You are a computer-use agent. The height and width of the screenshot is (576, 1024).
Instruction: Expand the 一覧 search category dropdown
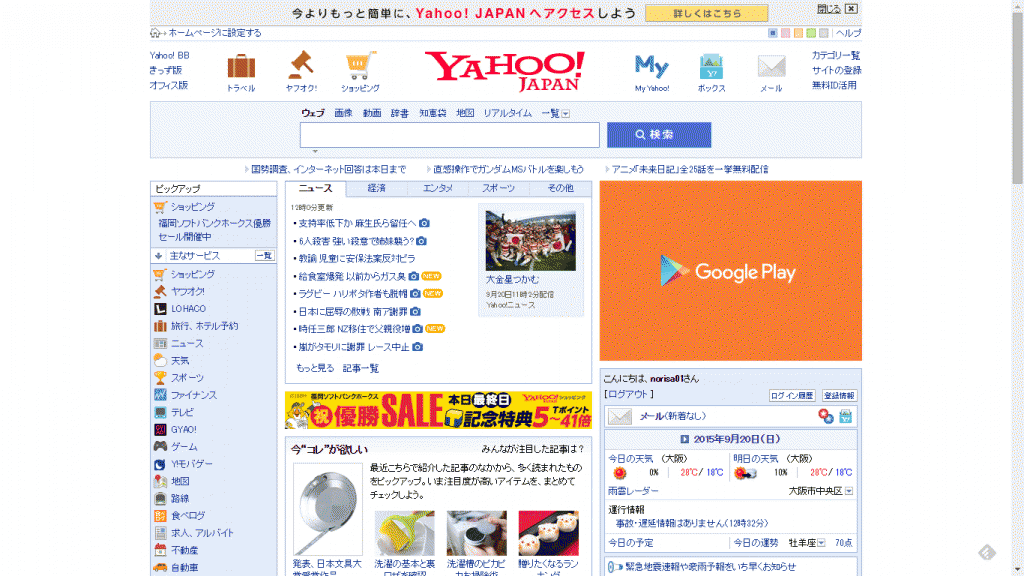click(x=566, y=113)
